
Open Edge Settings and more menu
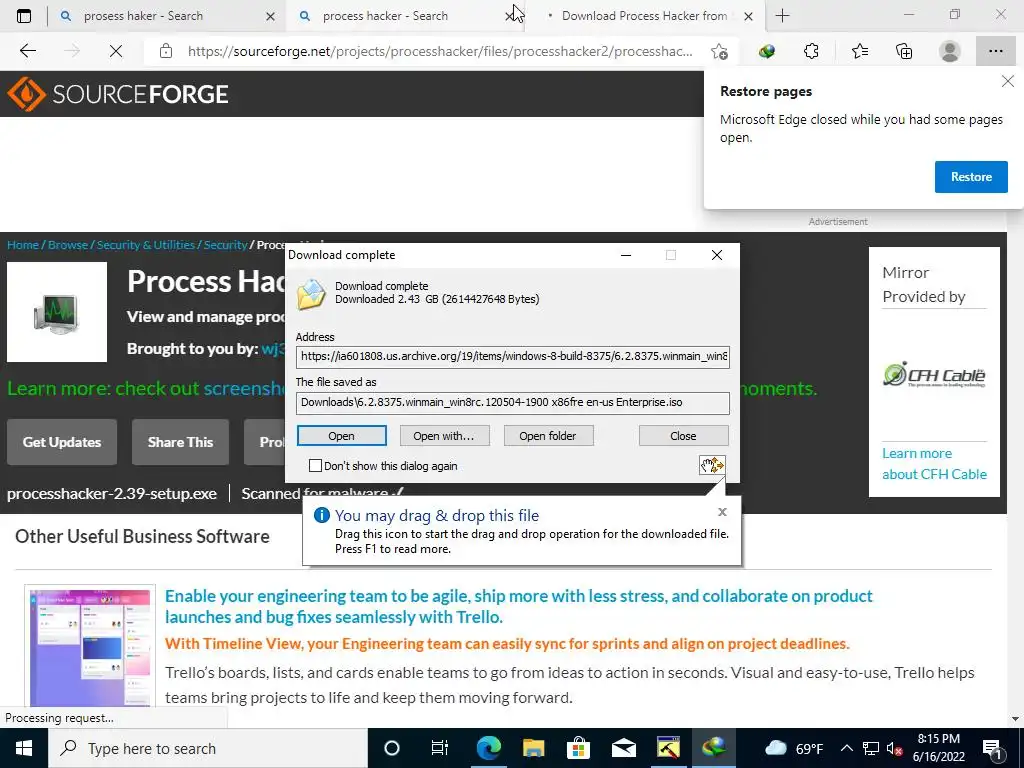[x=995, y=51]
